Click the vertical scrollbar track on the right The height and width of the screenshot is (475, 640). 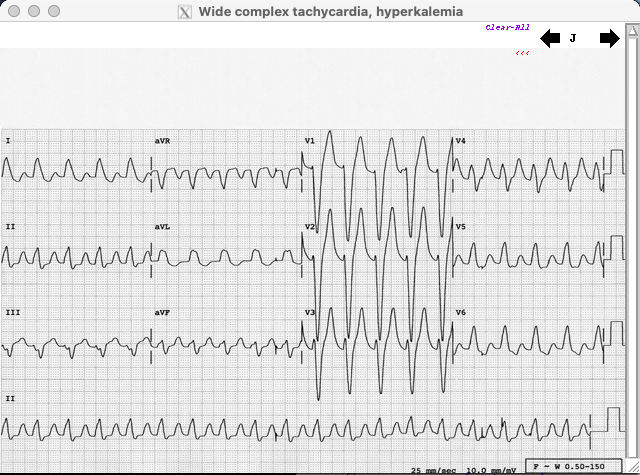click(x=632, y=250)
